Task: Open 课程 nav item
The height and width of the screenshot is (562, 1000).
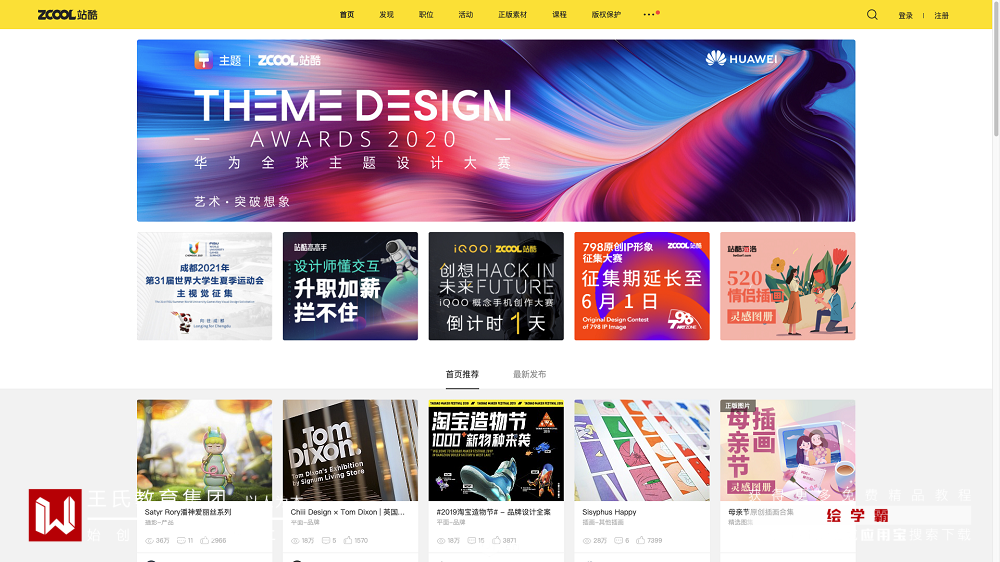Action: (x=559, y=15)
